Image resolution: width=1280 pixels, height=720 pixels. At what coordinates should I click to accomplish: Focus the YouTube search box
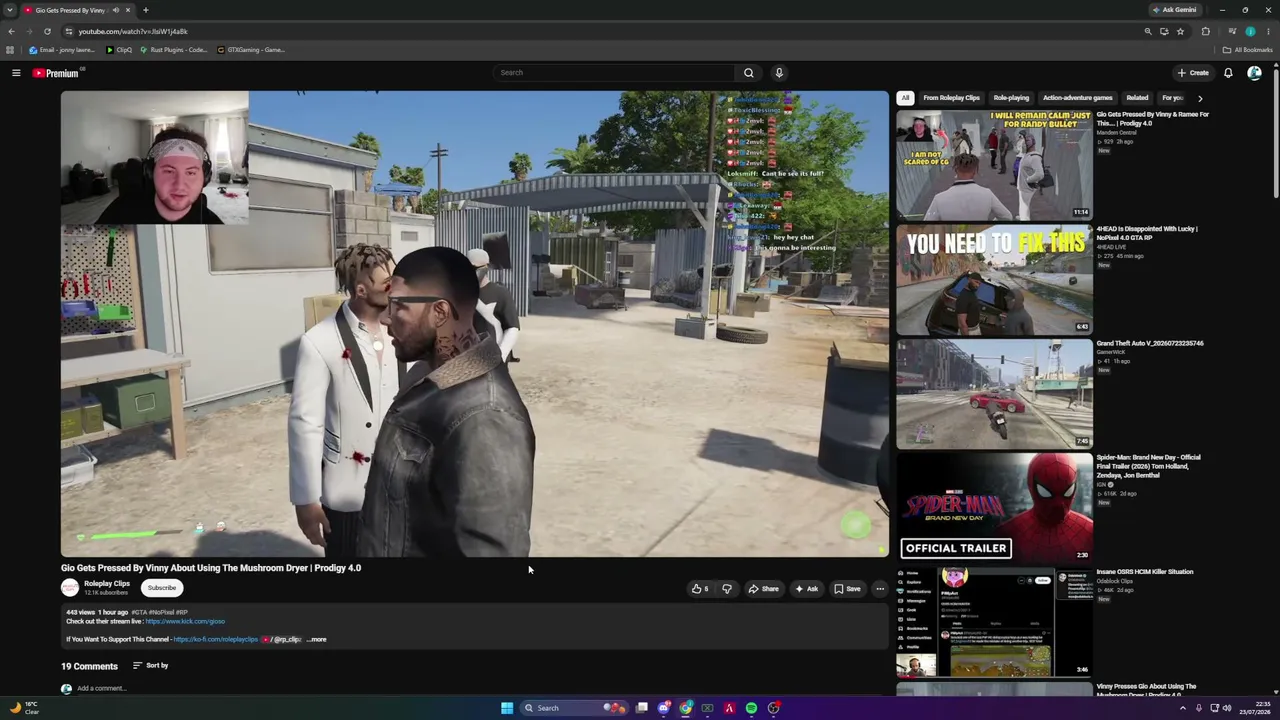(x=614, y=73)
